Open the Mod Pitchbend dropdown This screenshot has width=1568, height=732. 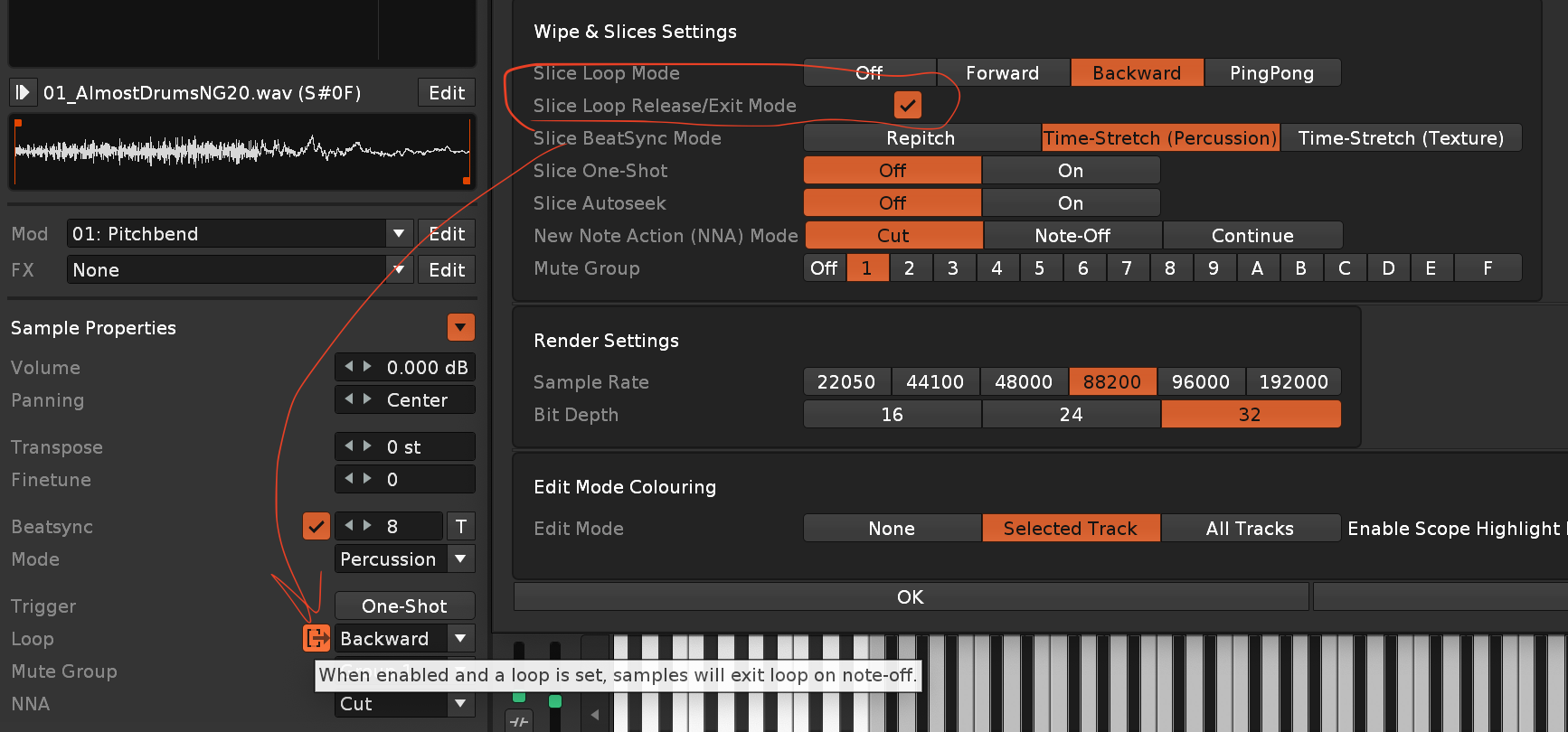click(x=398, y=234)
